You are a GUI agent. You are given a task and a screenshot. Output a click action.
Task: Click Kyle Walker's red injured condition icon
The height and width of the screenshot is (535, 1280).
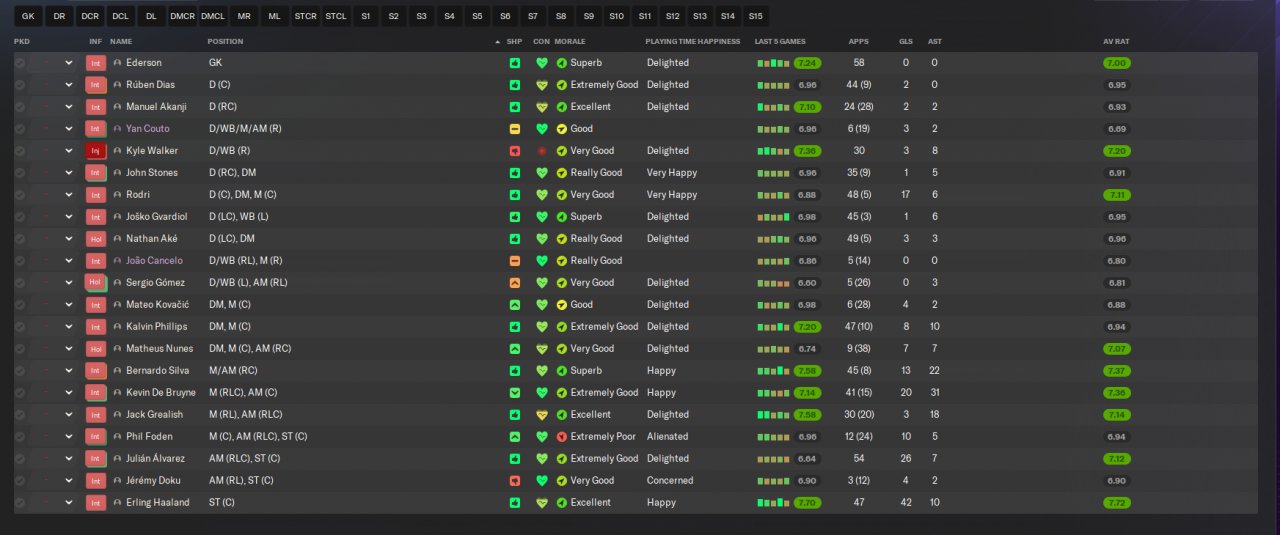542,150
